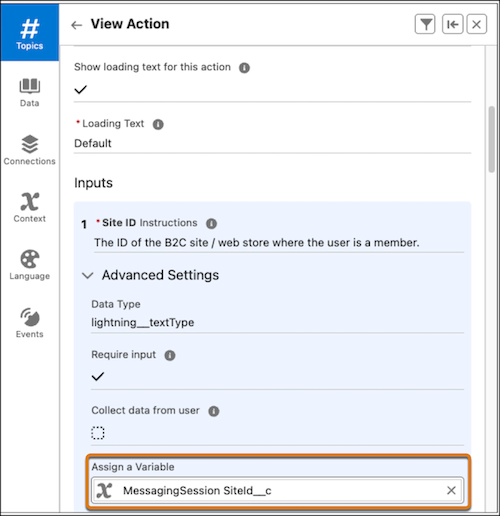Viewport: 500px width, 516px height.
Task: Collapse the panel with arrow-to-bar icon
Action: point(452,24)
